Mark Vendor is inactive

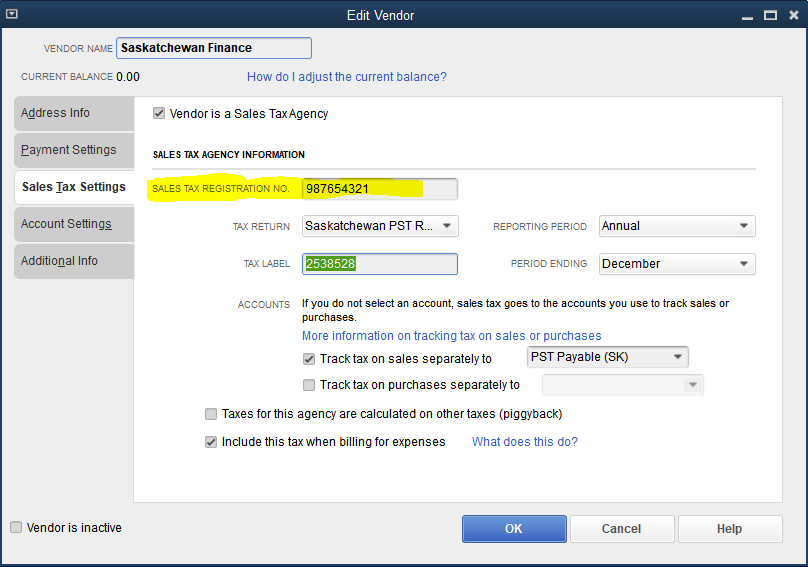(x=16, y=527)
